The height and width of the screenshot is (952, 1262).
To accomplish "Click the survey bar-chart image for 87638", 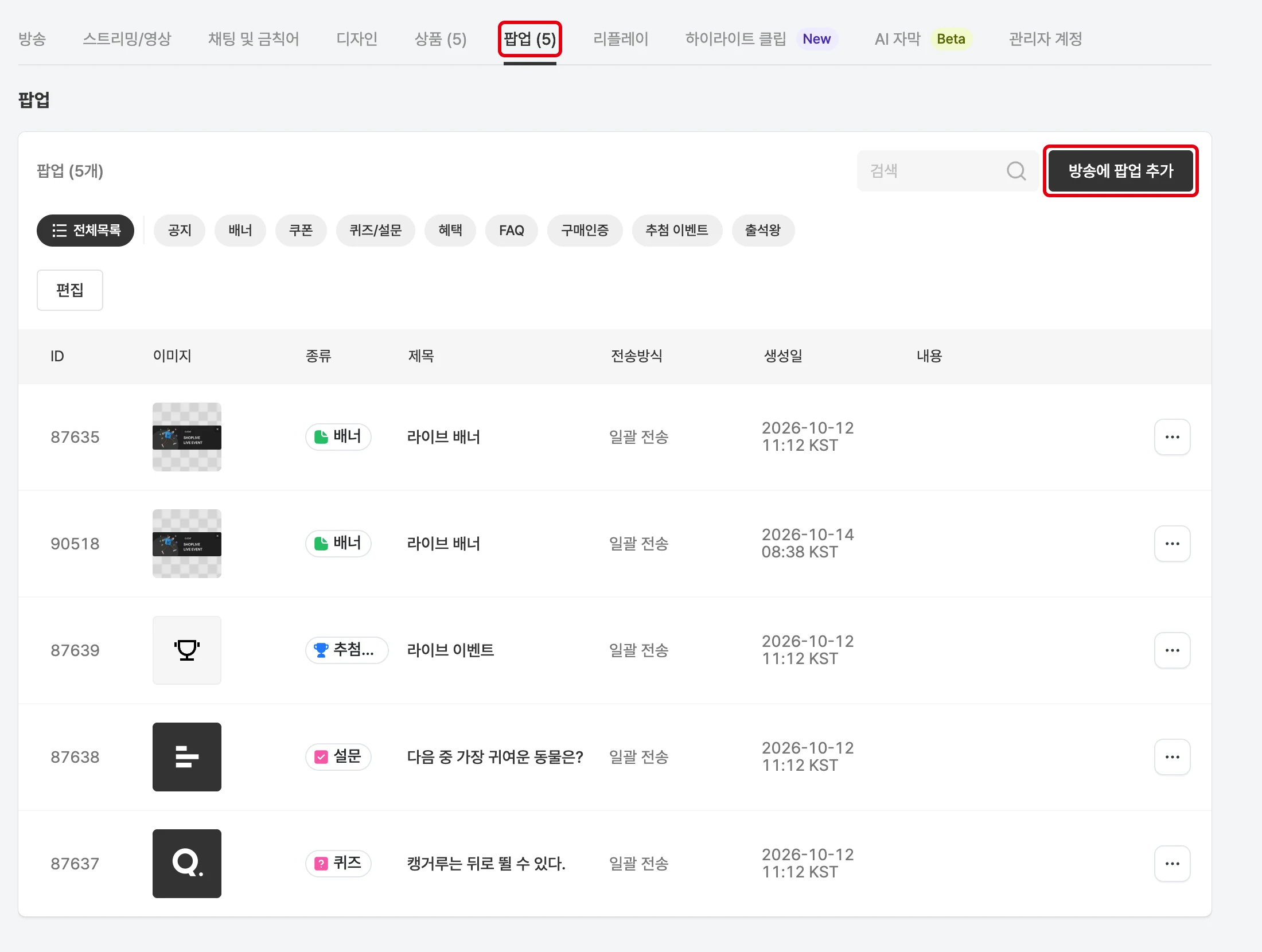I will point(187,757).
